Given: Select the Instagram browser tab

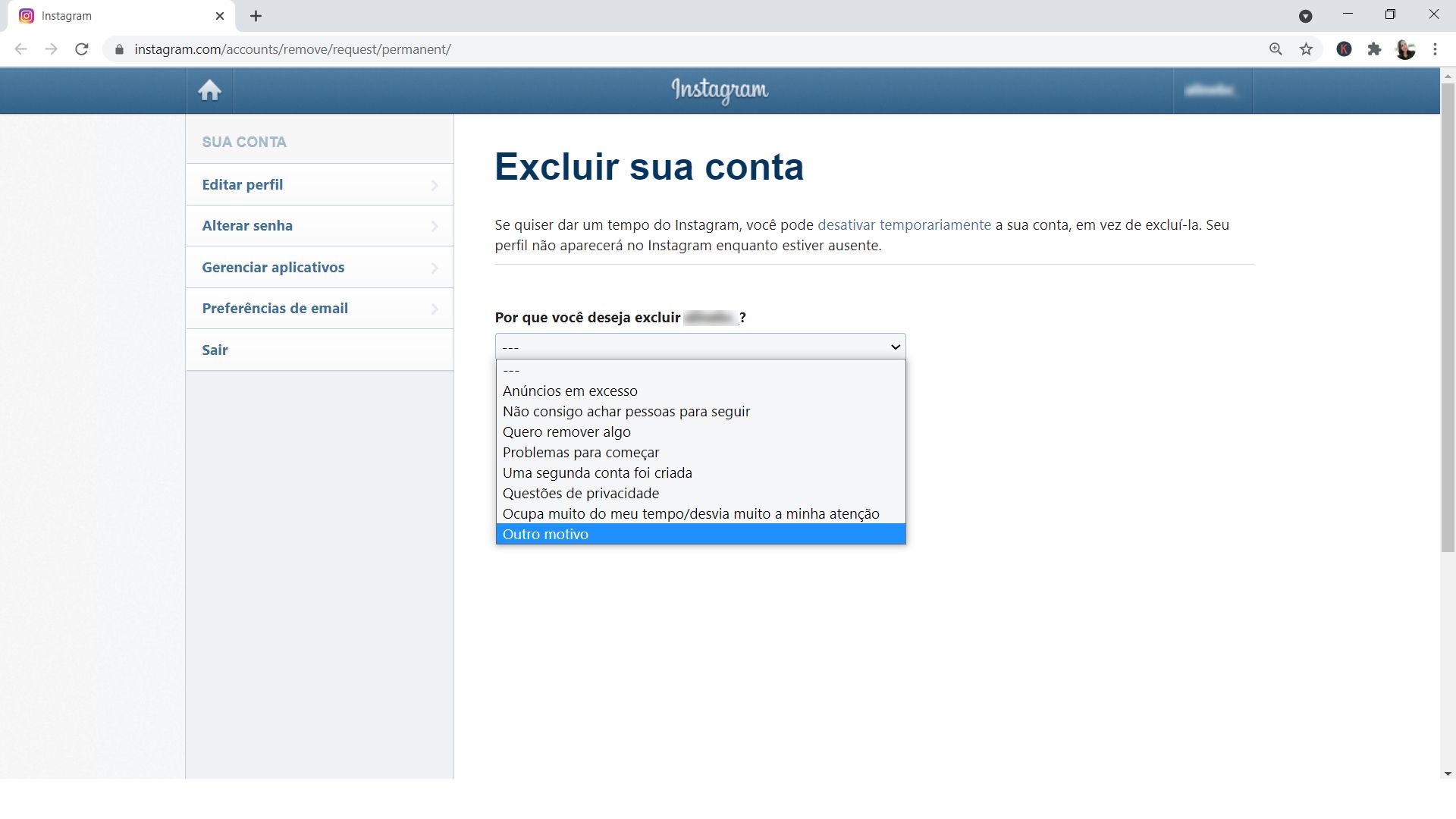Looking at the screenshot, I should coord(121,16).
